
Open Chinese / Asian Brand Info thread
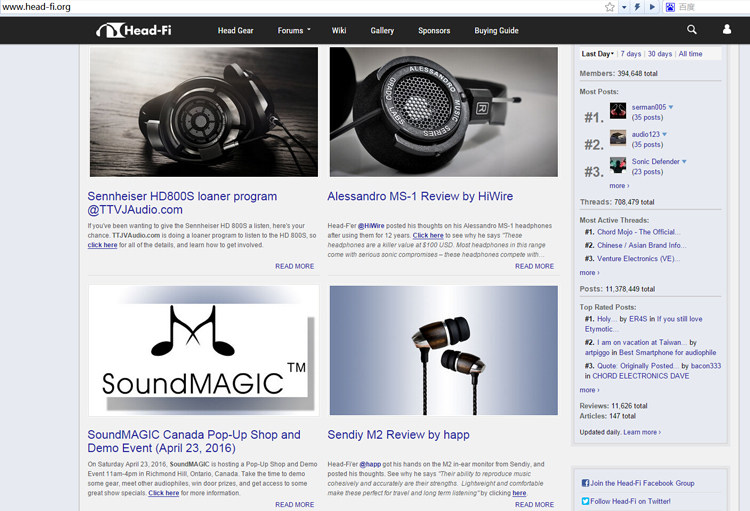tap(641, 245)
